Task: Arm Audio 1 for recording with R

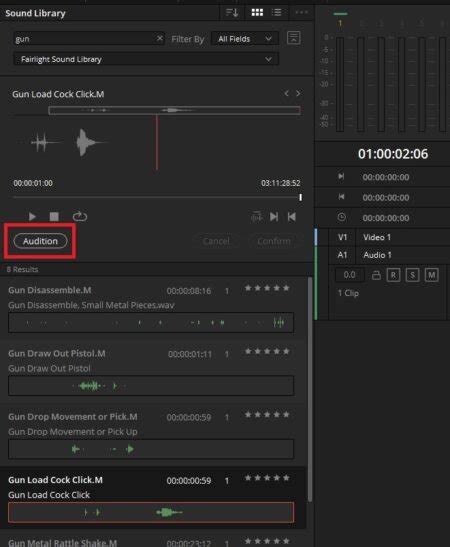Action: tap(393, 275)
